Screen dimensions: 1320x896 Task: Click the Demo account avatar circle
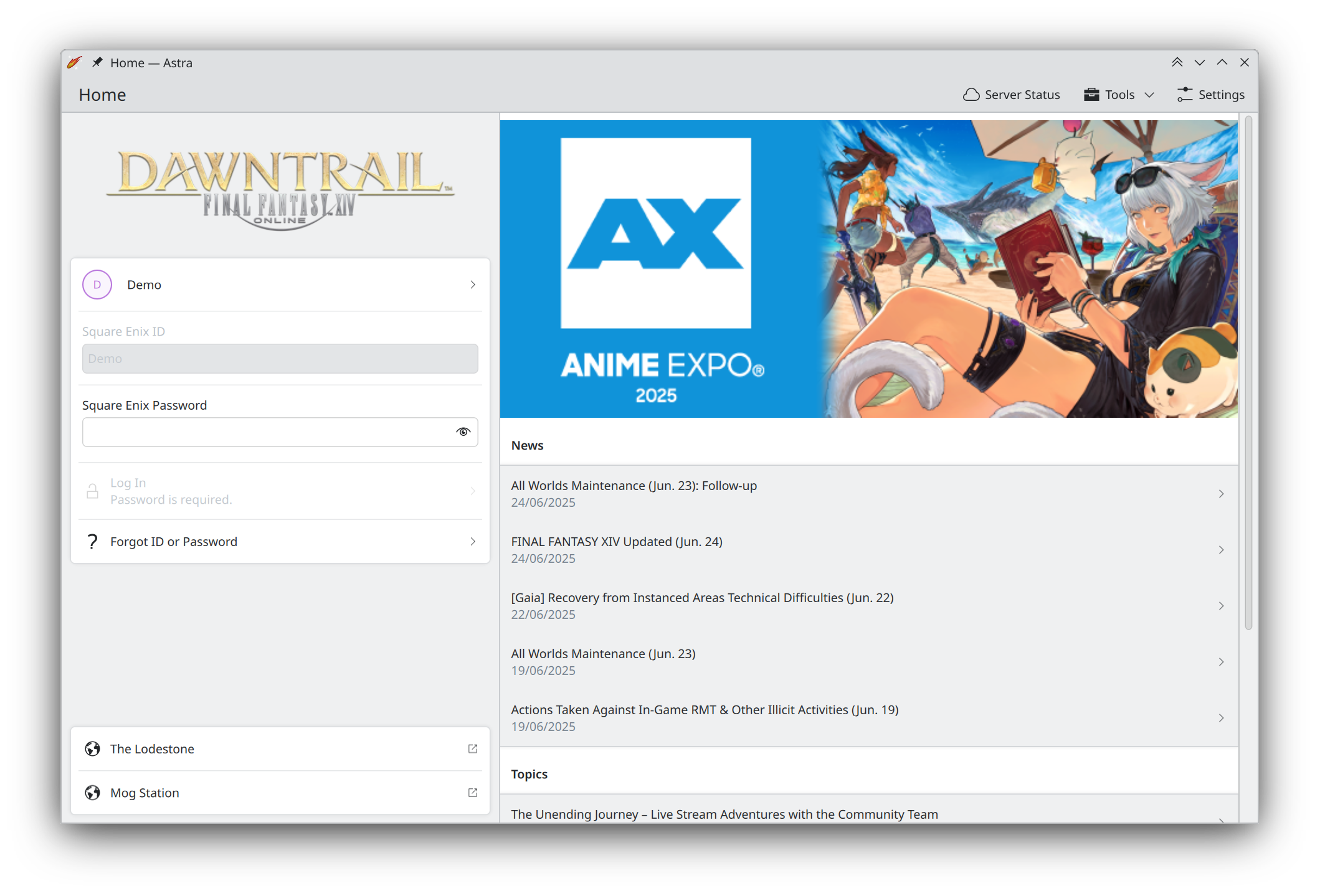tap(97, 285)
